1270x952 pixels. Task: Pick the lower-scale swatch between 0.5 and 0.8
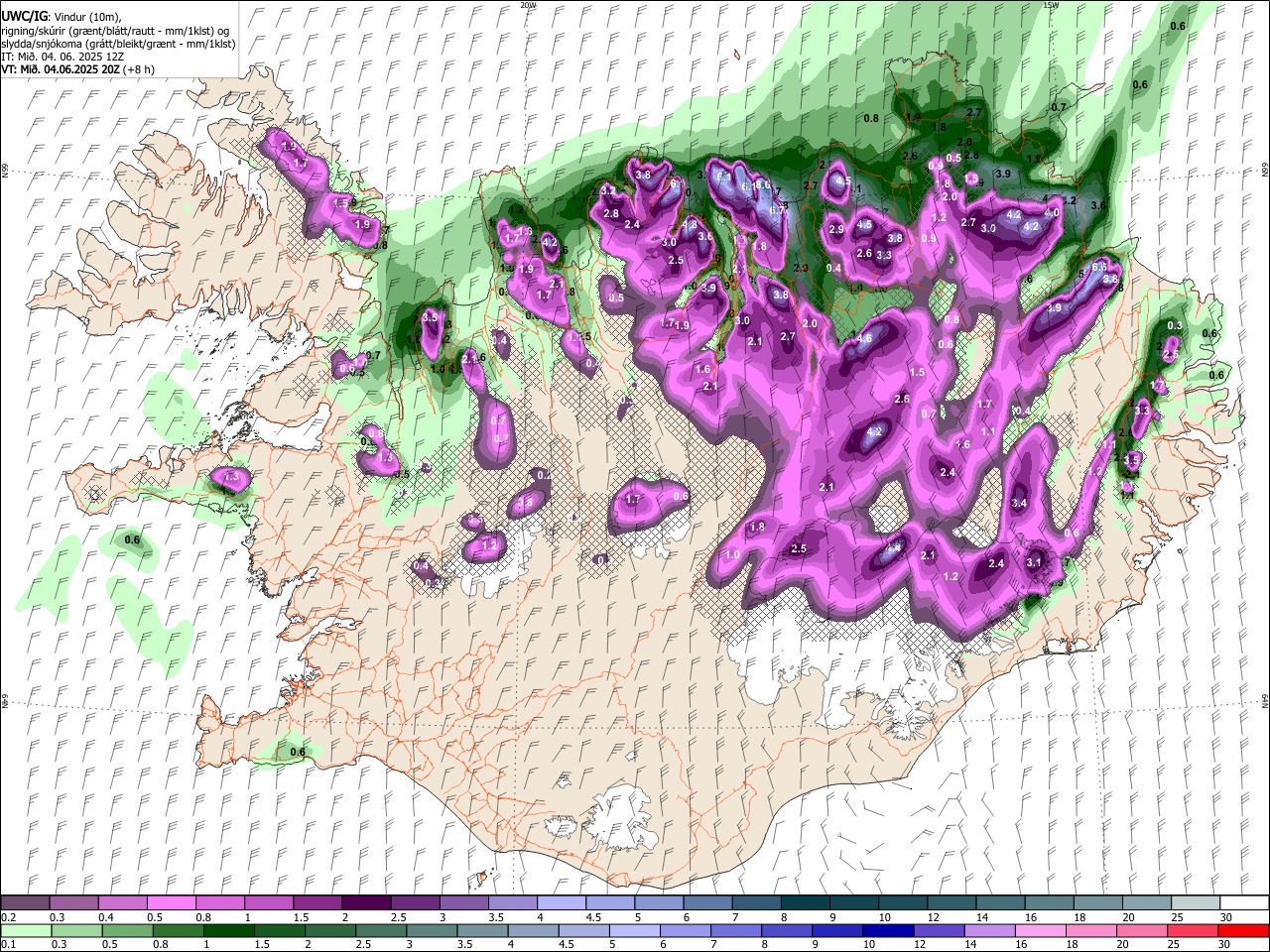pos(127,930)
